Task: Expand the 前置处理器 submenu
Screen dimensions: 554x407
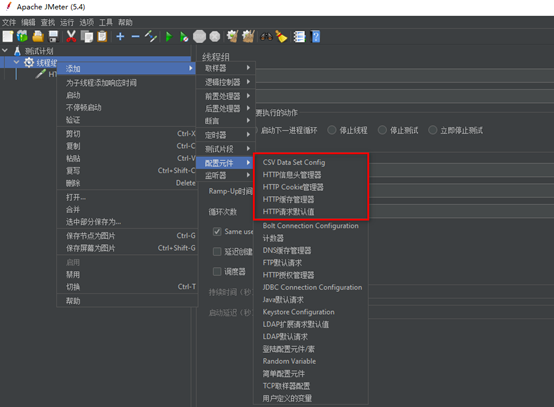Action: [x=225, y=96]
